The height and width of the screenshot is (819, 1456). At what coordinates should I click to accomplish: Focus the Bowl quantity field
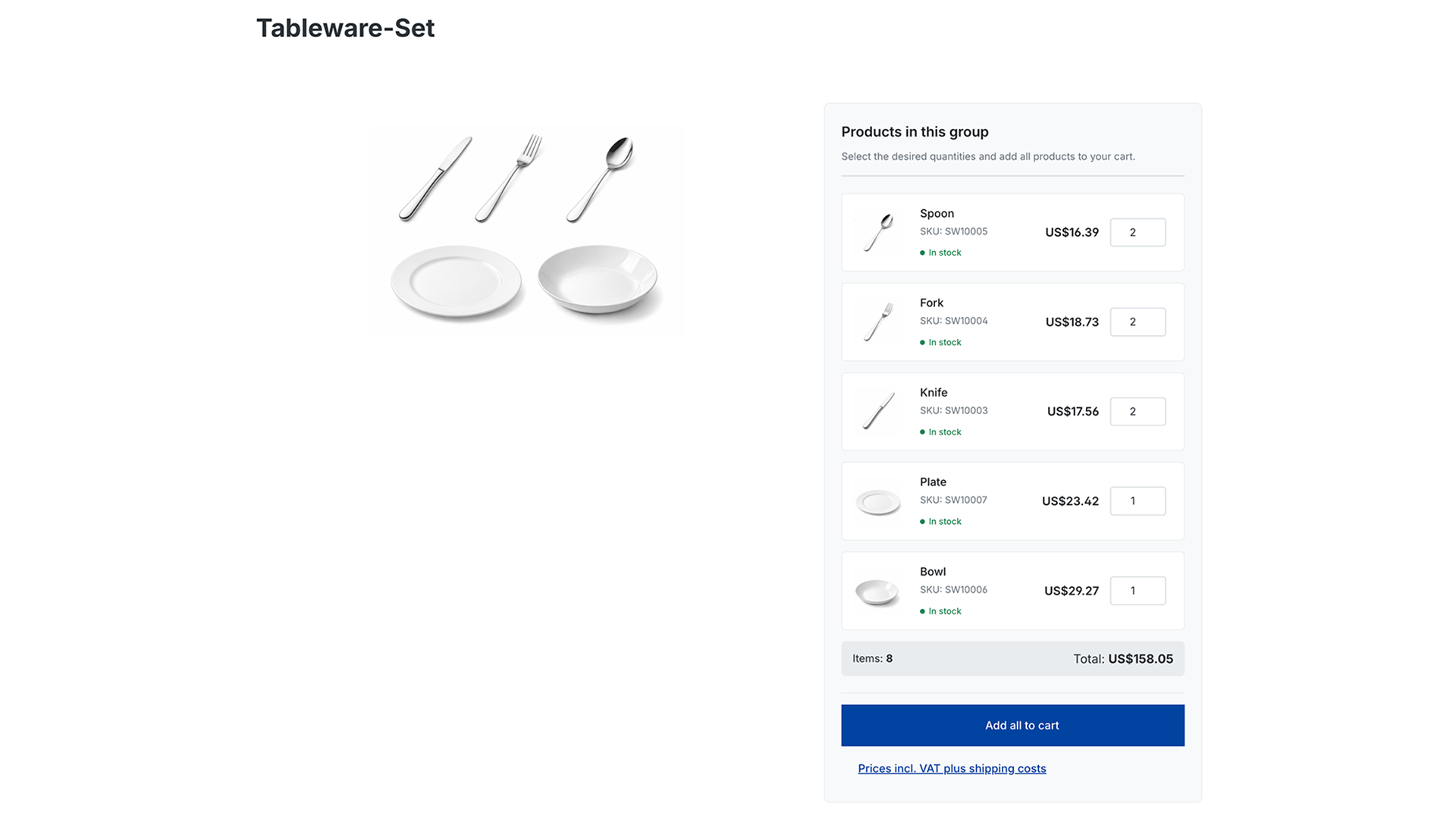coord(1137,591)
